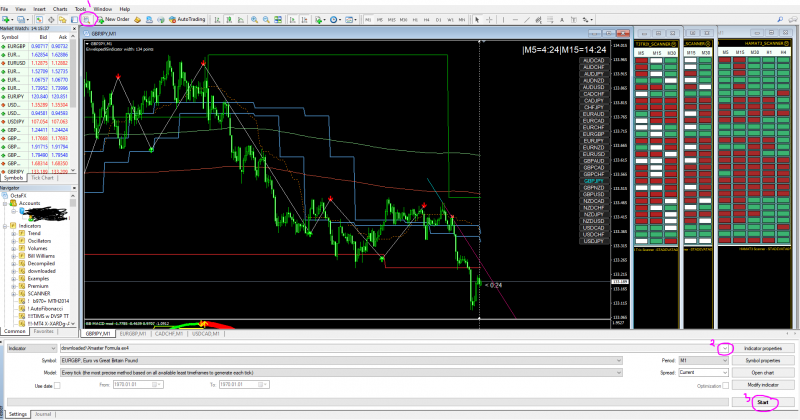Select the H4 timeframe toolbar button

coord(427,19)
